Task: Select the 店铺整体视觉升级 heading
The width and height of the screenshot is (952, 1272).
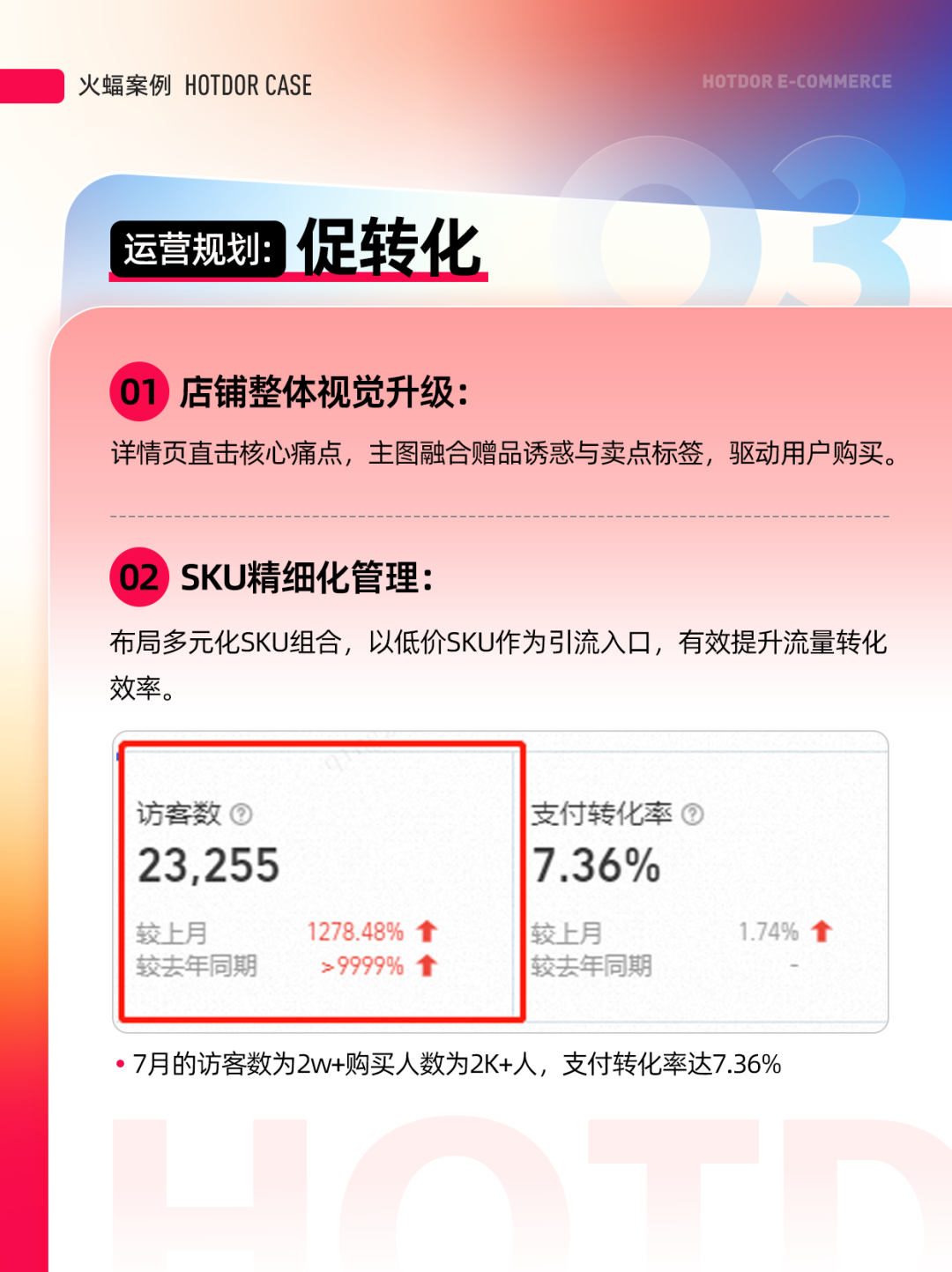Action: point(324,392)
